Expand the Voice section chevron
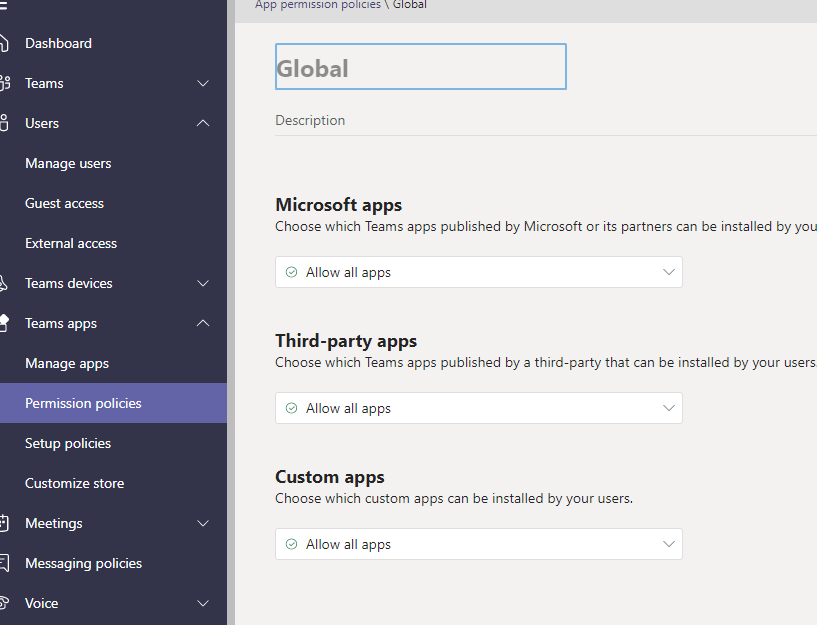817x626 pixels. point(203,604)
